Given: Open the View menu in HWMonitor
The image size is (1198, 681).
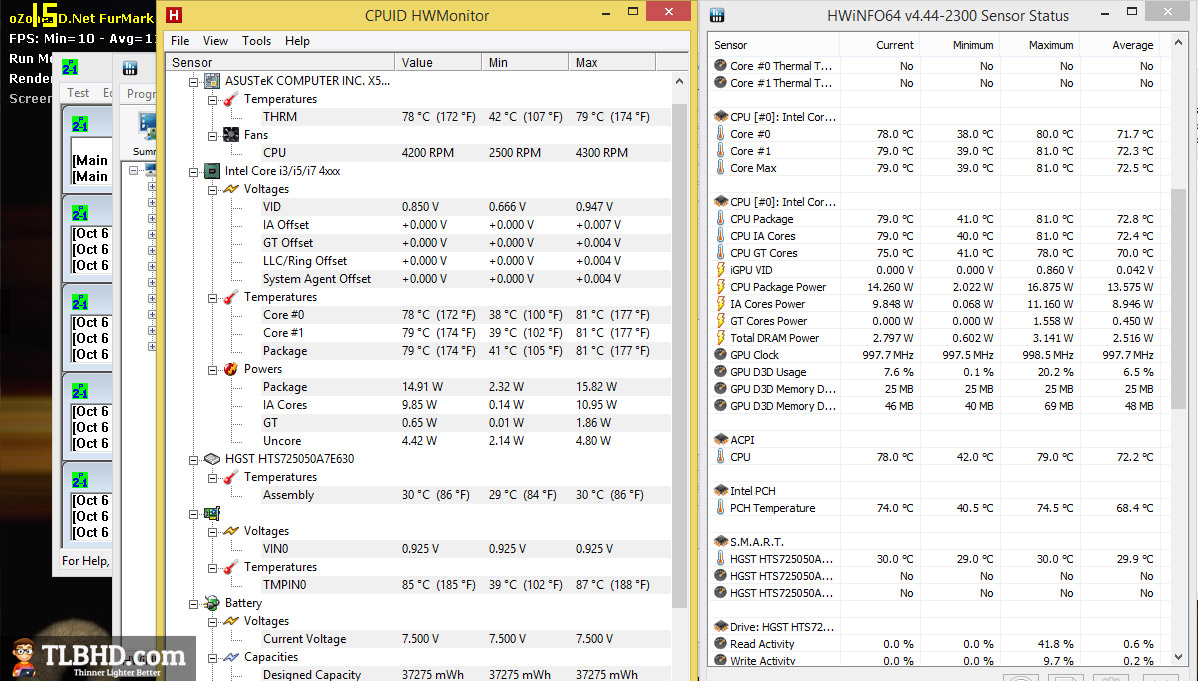Looking at the screenshot, I should pos(215,41).
